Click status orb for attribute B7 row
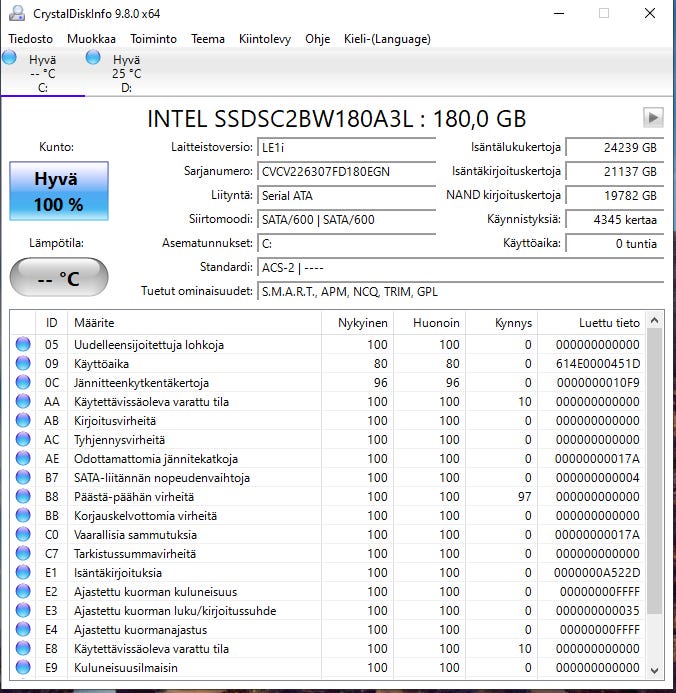The width and height of the screenshot is (676, 693). tap(23, 477)
